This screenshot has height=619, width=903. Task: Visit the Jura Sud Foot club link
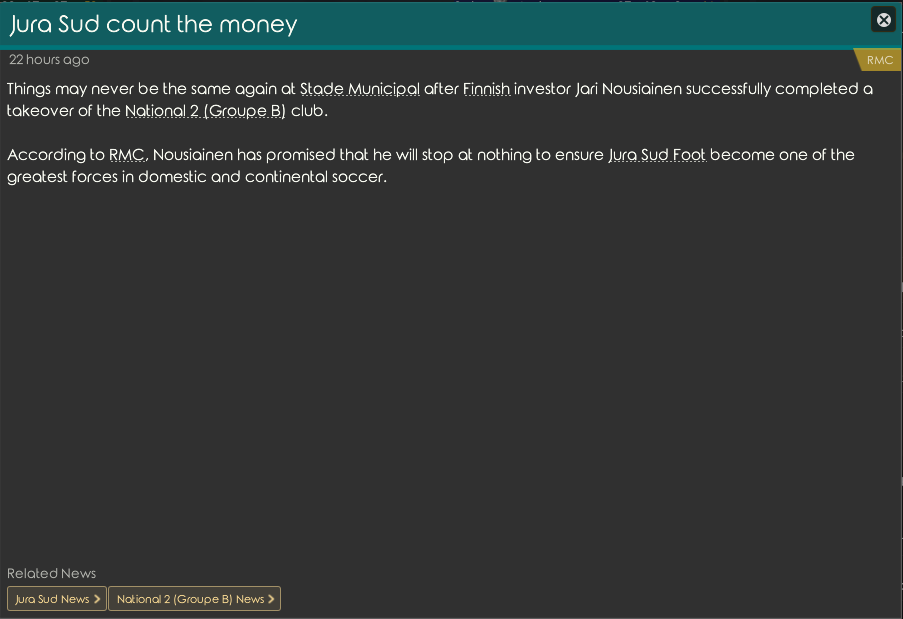657,155
